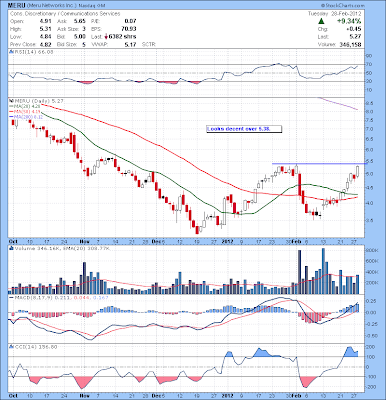This screenshot has height=400, width=386.
Task: Select the VWAP value 5.17
Action: pyautogui.click(x=130, y=44)
